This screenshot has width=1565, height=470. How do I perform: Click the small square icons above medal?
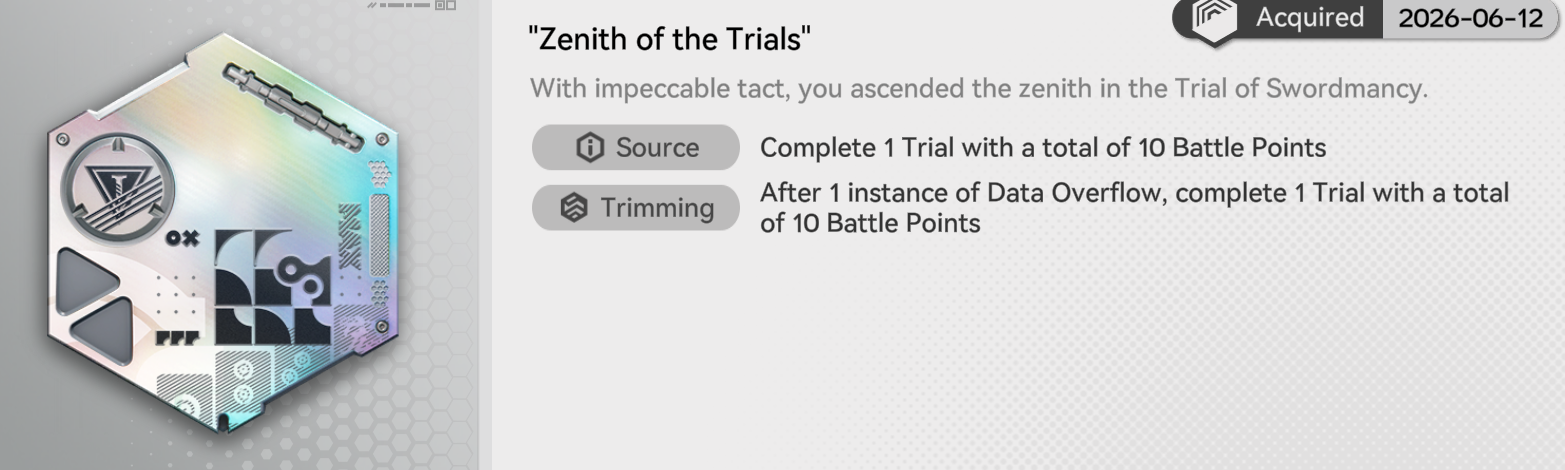446,5
